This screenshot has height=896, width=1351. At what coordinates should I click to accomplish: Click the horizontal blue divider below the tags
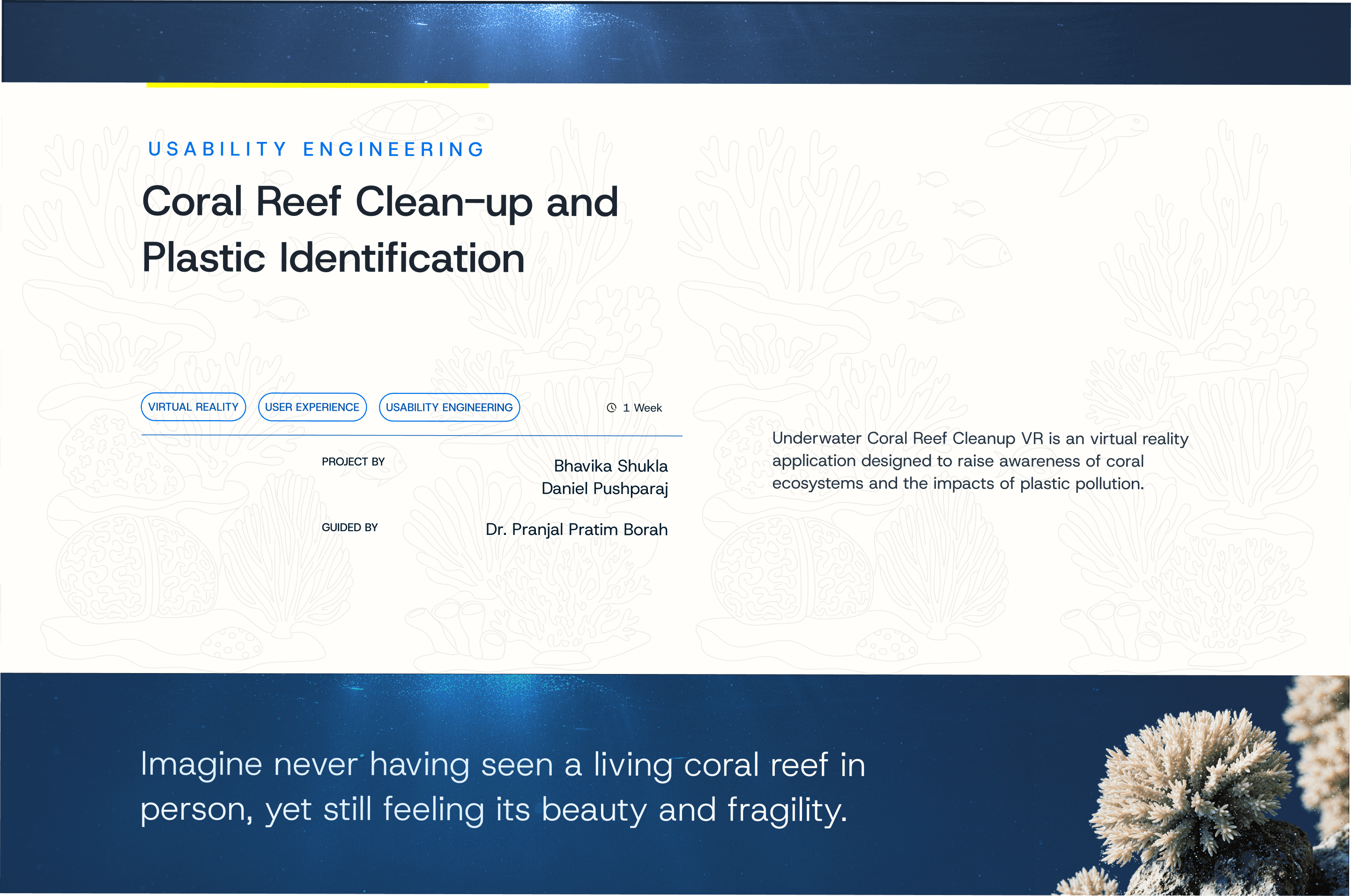pos(411,436)
